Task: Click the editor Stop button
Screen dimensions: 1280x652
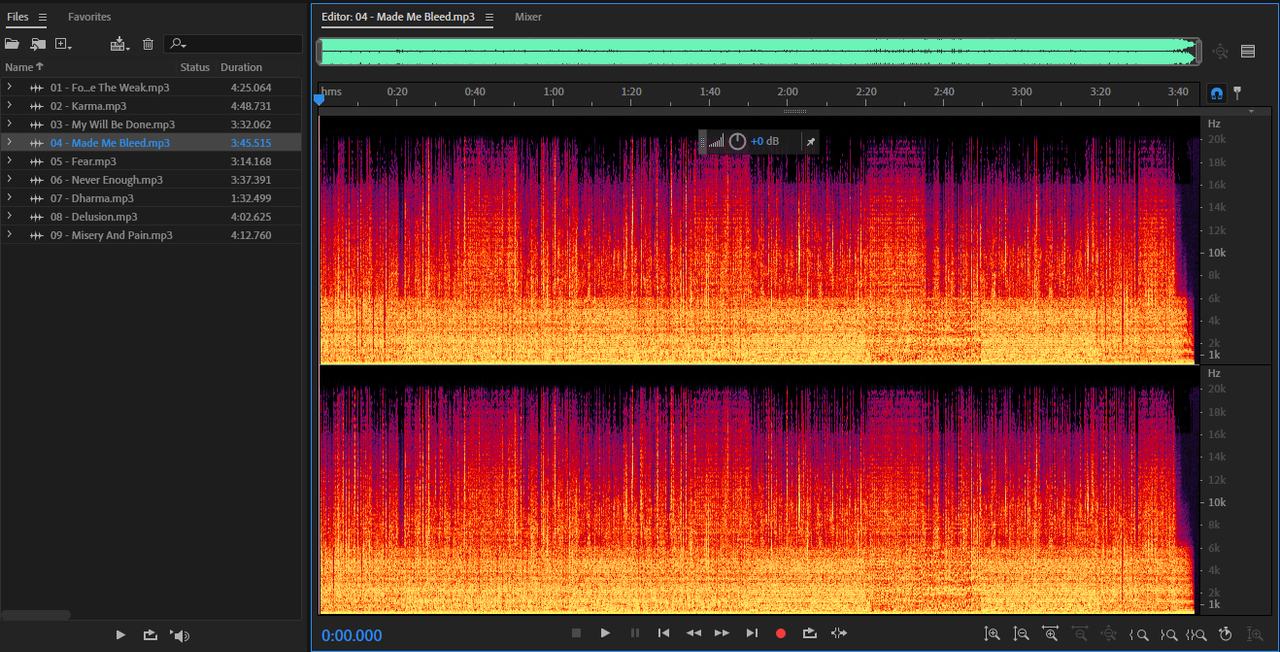Action: tap(576, 633)
